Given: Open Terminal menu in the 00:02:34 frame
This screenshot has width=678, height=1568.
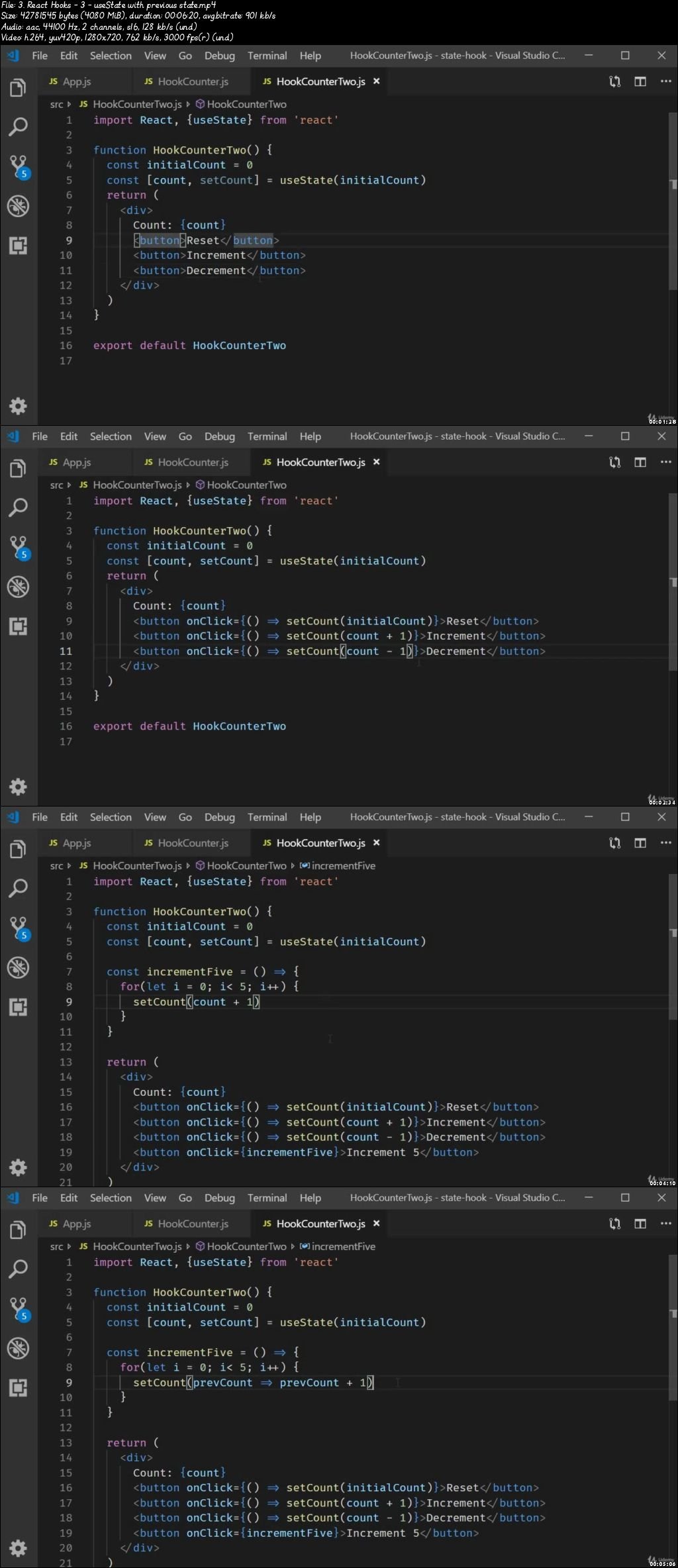Looking at the screenshot, I should pos(267,436).
